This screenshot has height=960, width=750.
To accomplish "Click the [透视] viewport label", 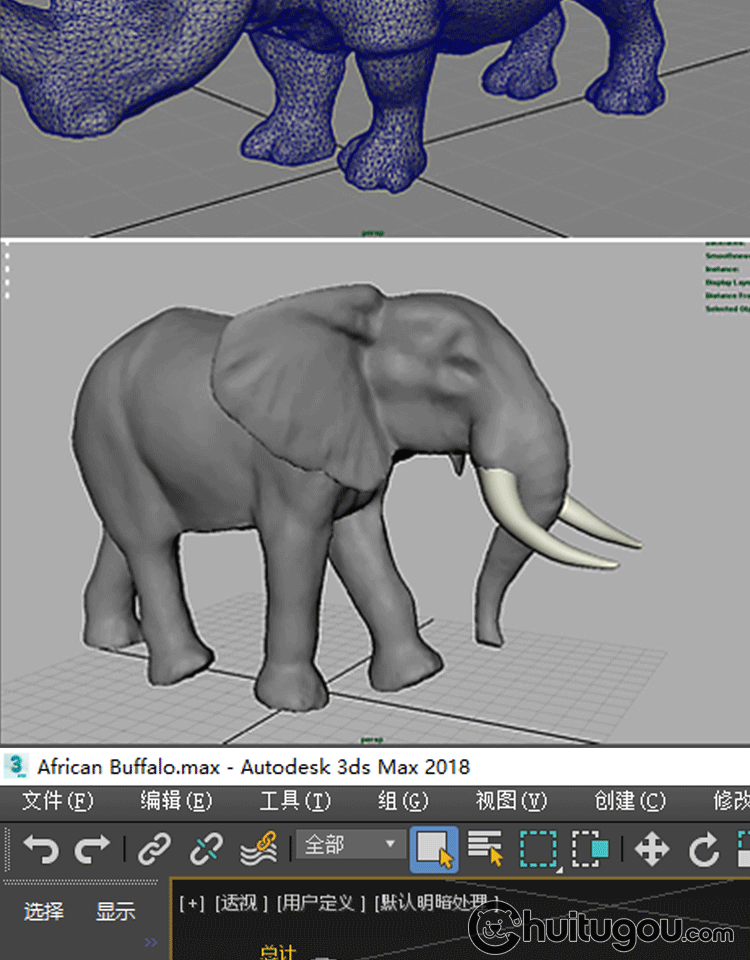I will (241, 903).
